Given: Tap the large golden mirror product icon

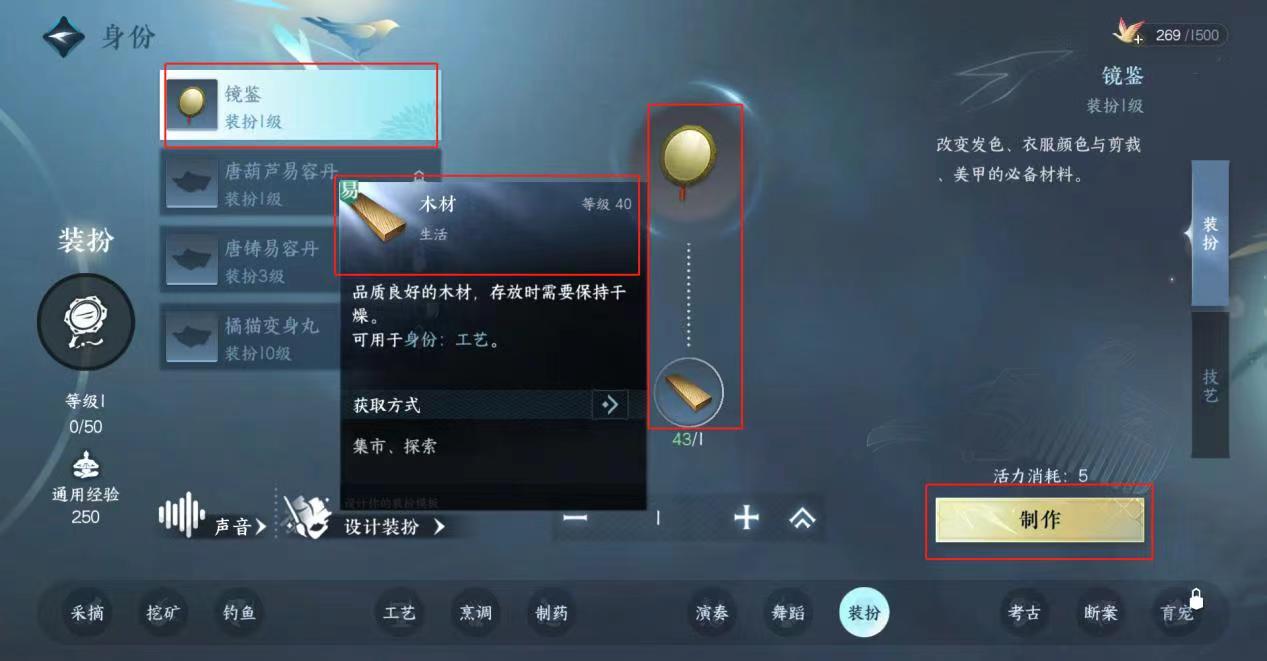Looking at the screenshot, I should (x=687, y=160).
